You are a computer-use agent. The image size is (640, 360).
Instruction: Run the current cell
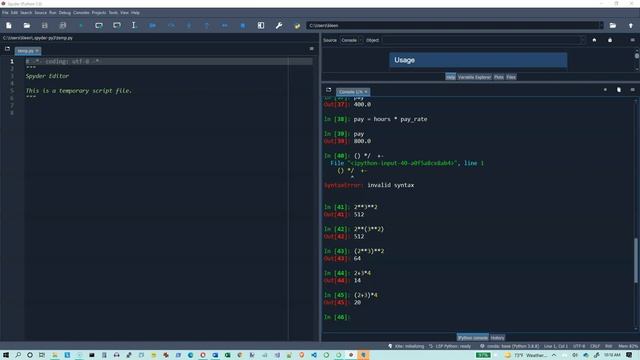click(x=99, y=25)
